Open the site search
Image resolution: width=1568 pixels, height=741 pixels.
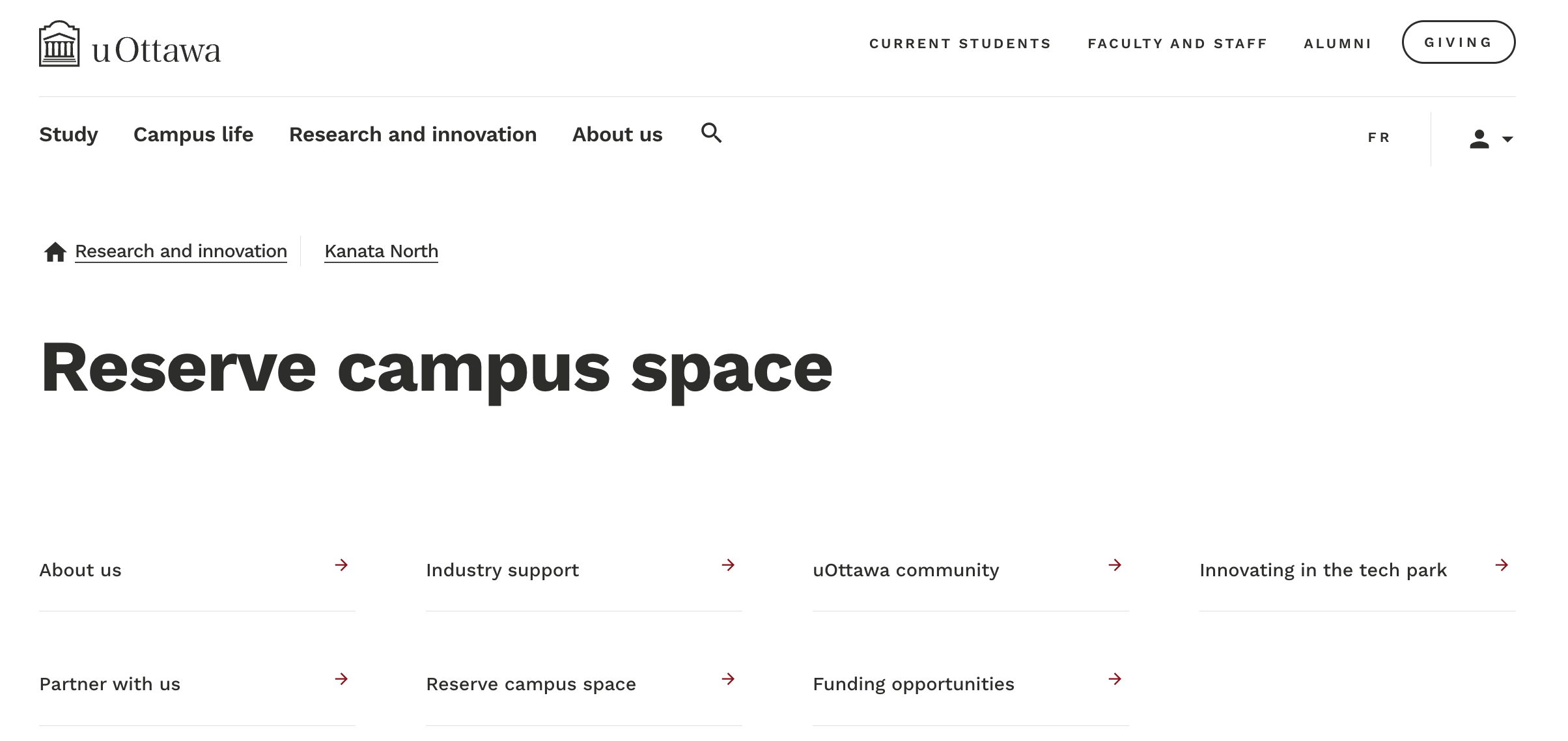click(x=712, y=133)
